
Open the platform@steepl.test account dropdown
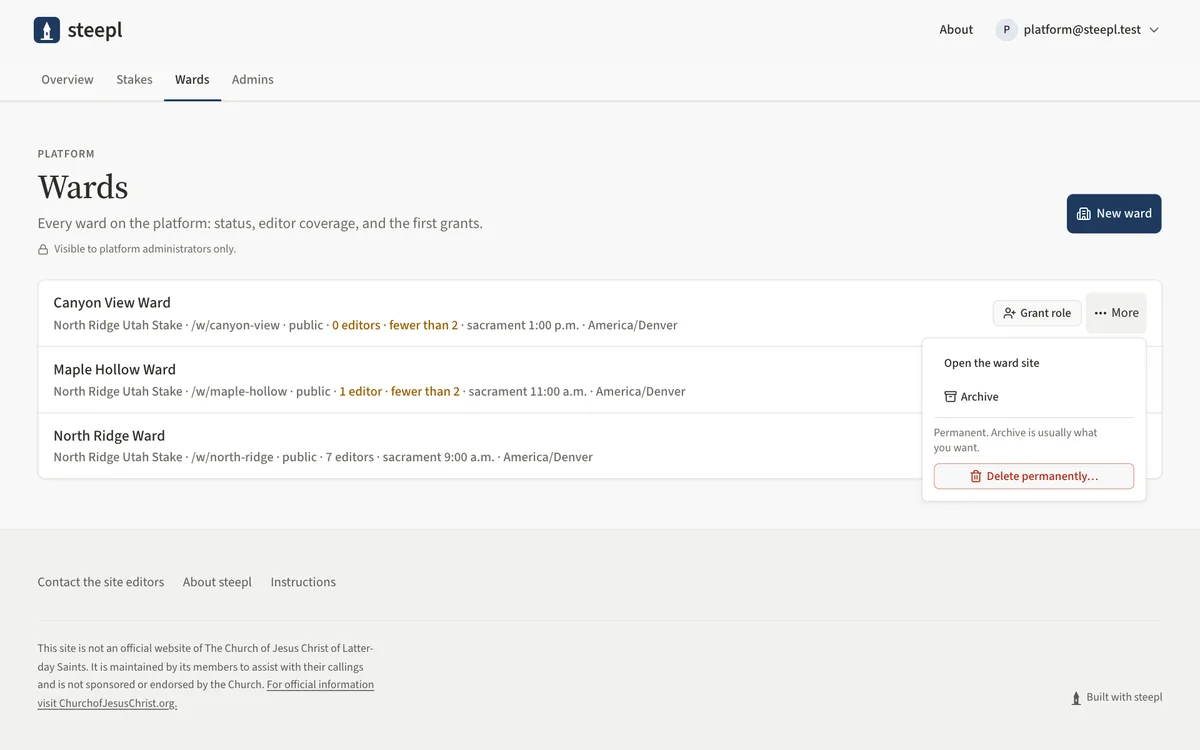click(x=1078, y=30)
